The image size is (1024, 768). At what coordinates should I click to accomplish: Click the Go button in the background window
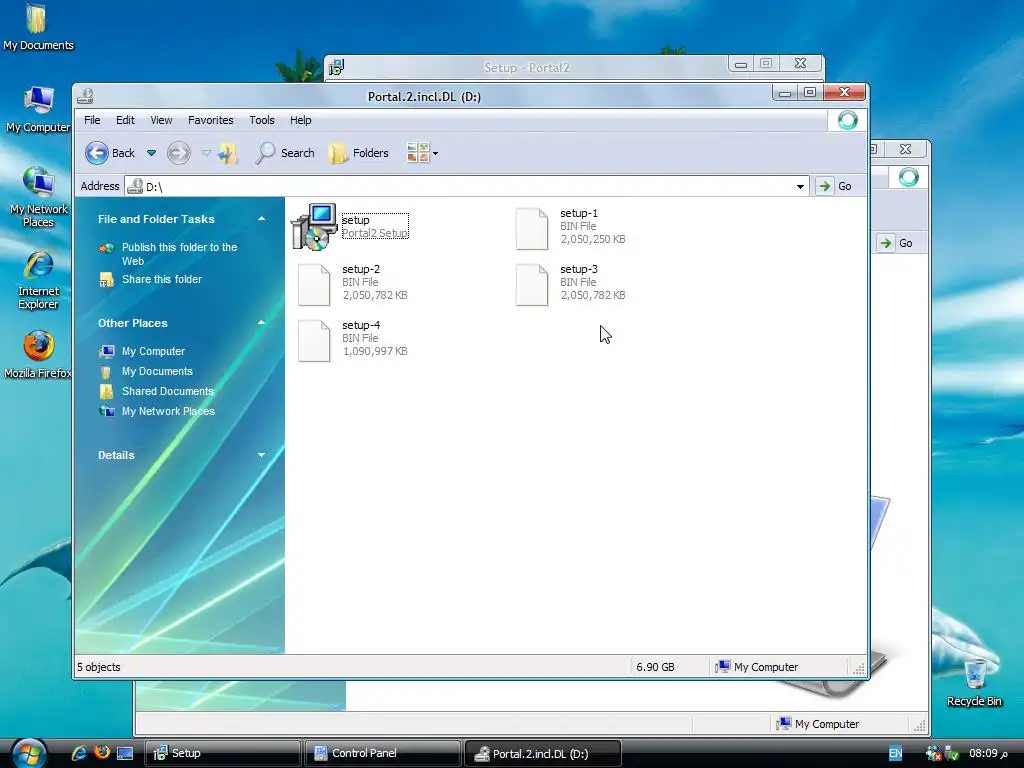[x=897, y=243]
